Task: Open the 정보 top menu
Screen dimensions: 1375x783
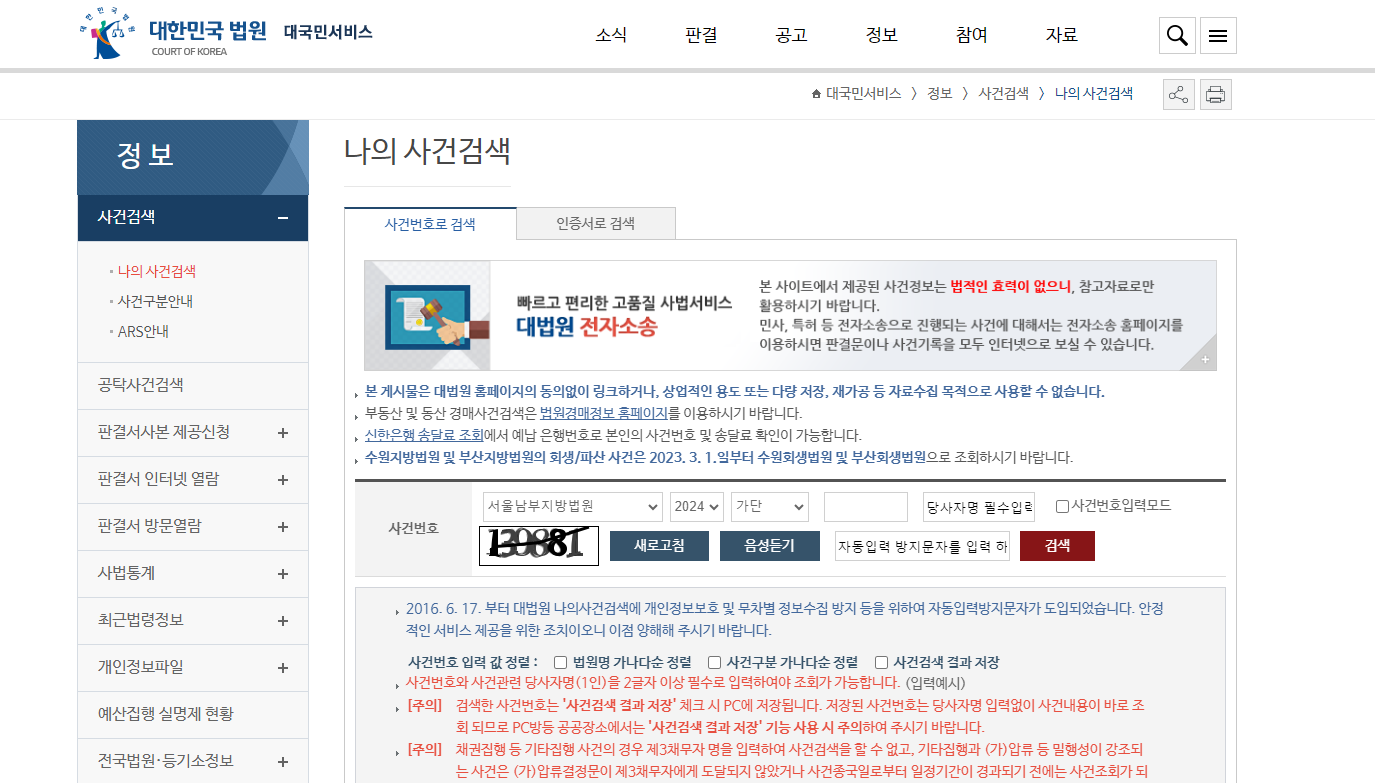Action: pyautogui.click(x=881, y=35)
